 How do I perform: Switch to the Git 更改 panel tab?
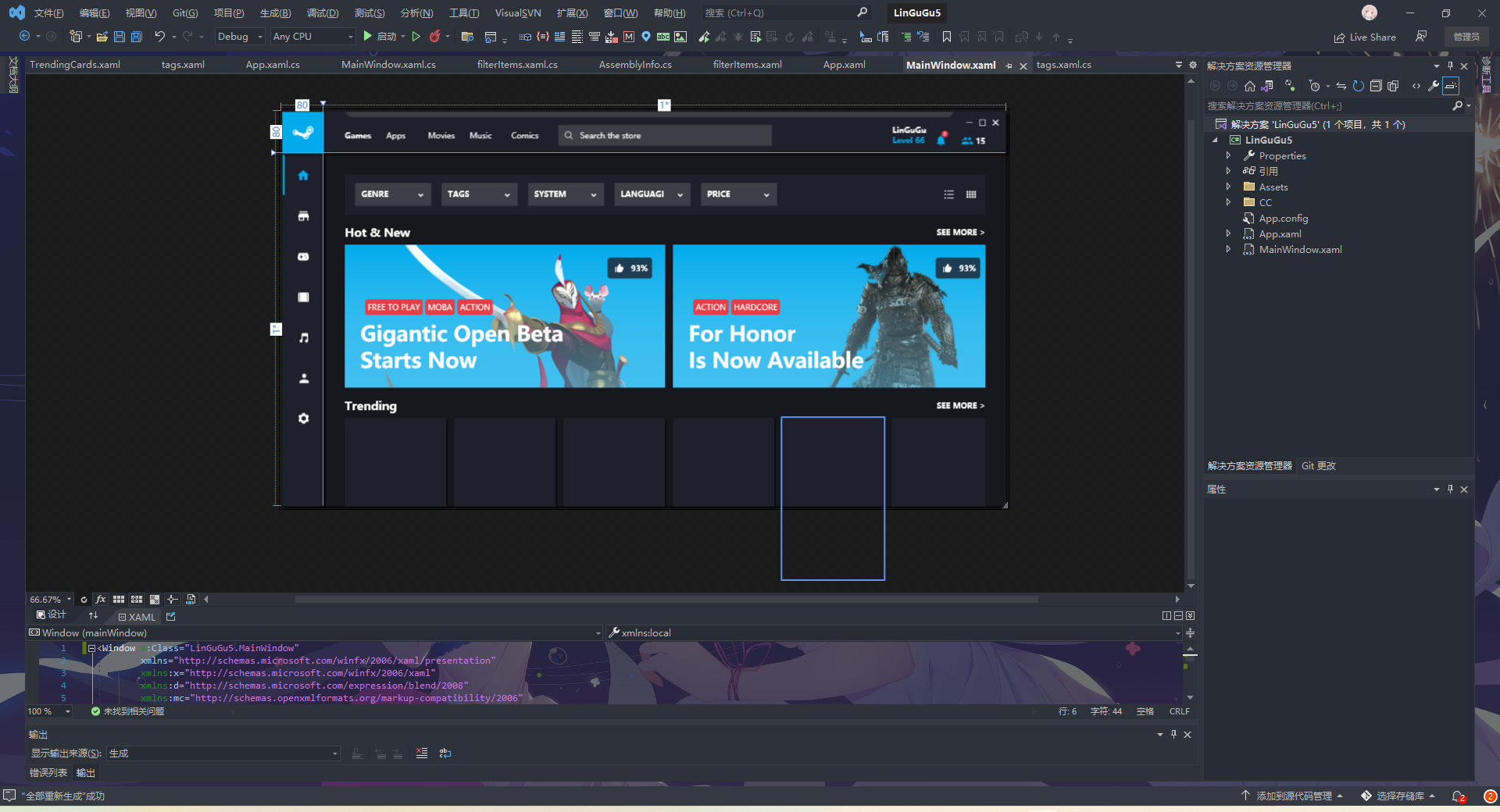1319,466
